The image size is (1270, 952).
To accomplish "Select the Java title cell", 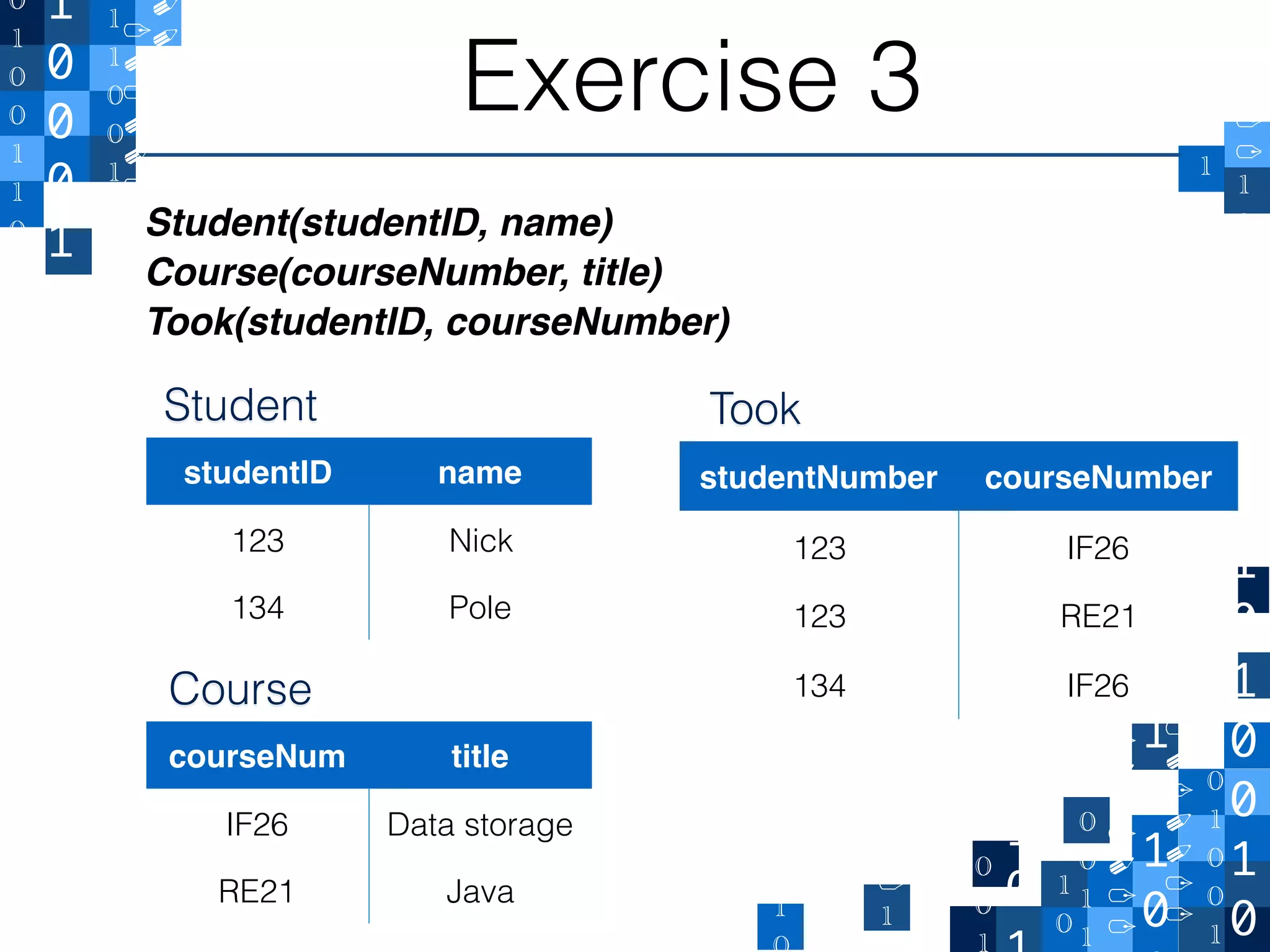I will [480, 892].
